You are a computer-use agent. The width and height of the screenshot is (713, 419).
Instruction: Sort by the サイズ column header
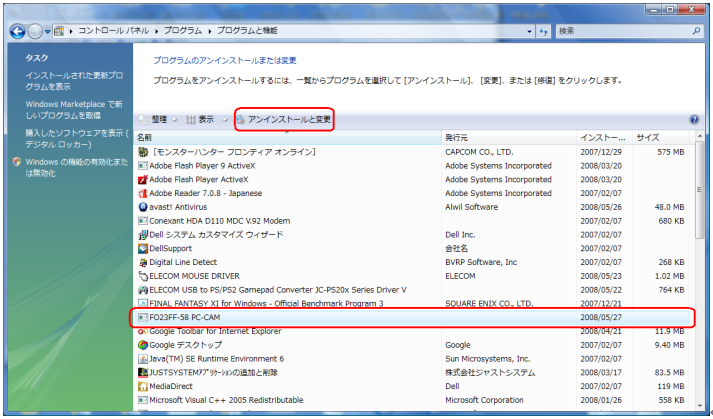coord(661,137)
